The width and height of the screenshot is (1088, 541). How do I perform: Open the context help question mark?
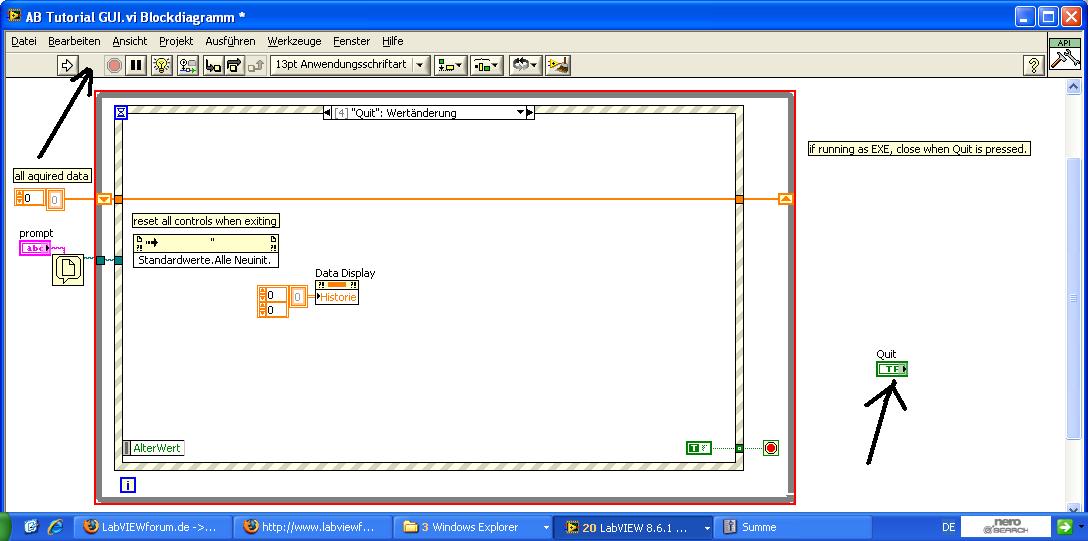(x=1034, y=66)
